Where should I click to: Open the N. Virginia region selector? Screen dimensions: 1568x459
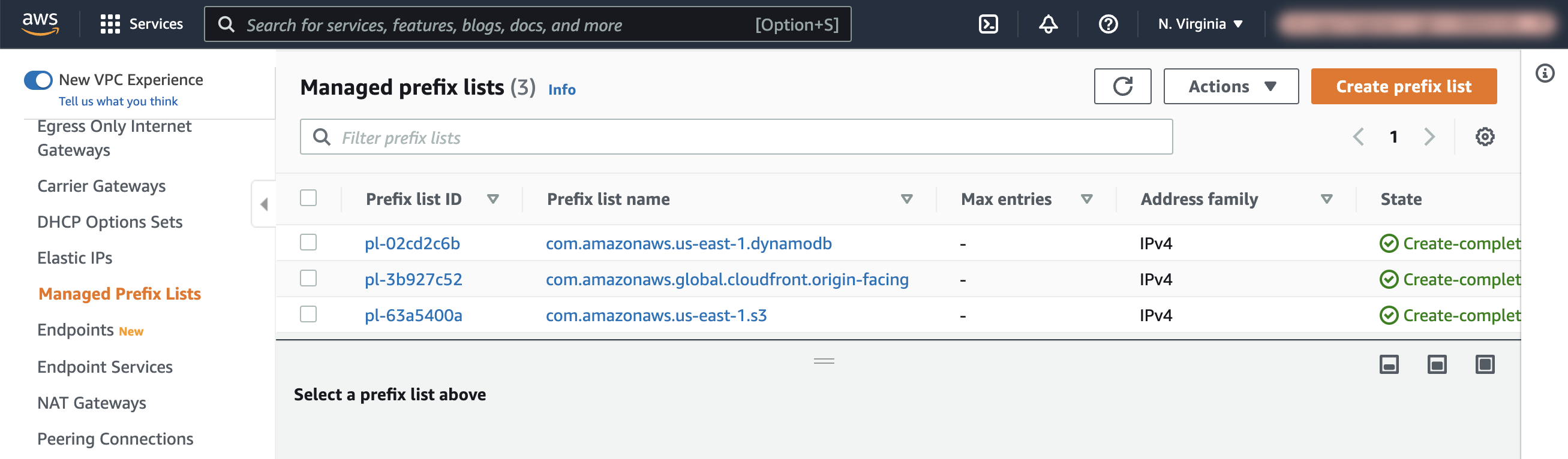pos(1200,24)
